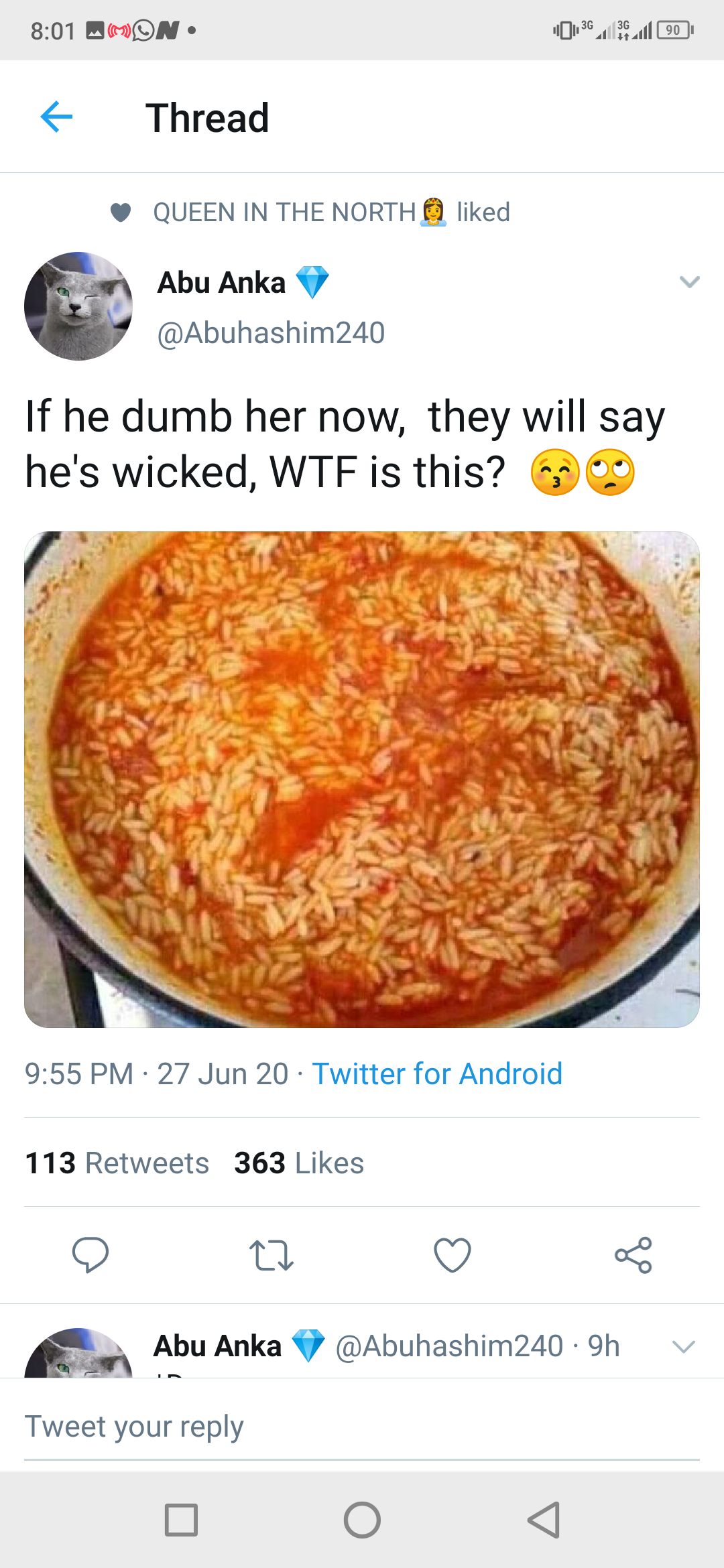Expand the main tweet options chevron
The image size is (724, 1568).
coord(689,282)
